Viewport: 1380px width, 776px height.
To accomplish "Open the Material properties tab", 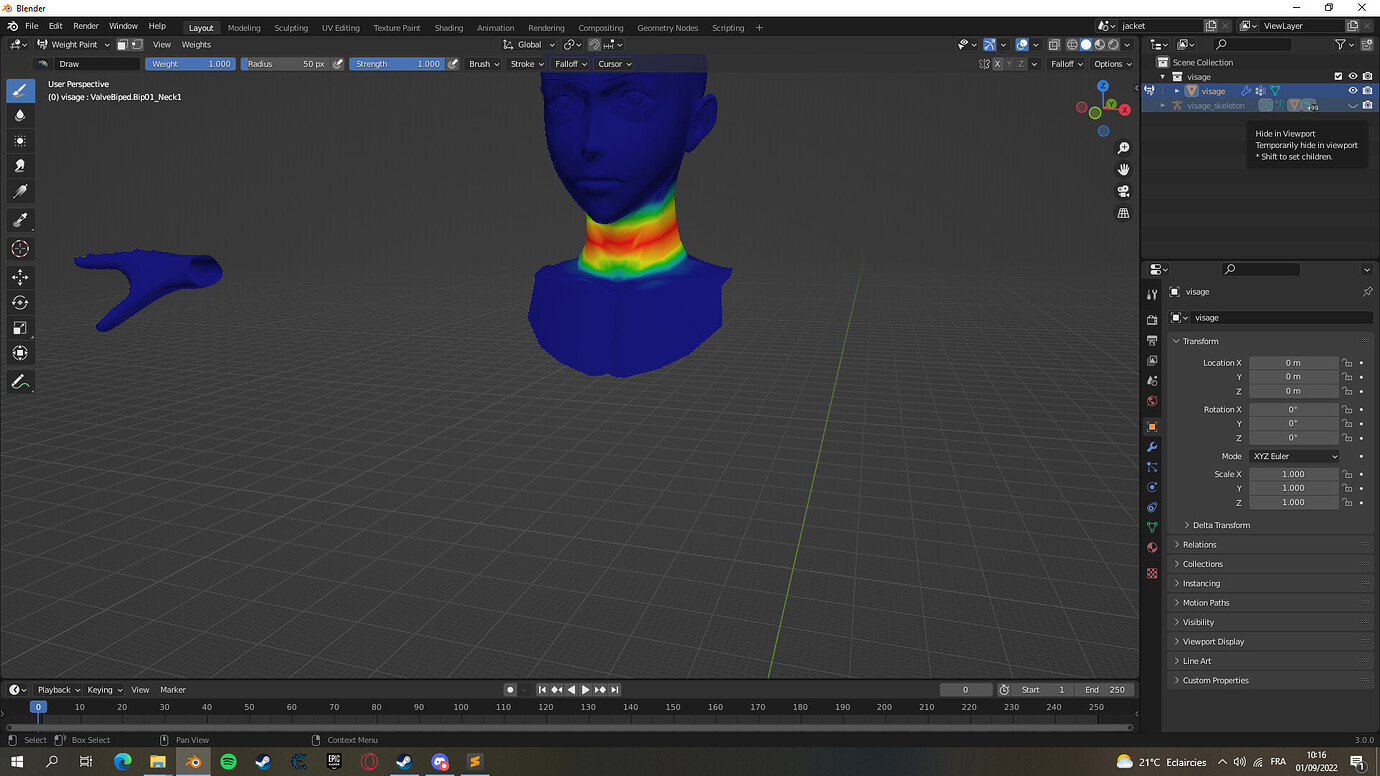I will [1152, 547].
